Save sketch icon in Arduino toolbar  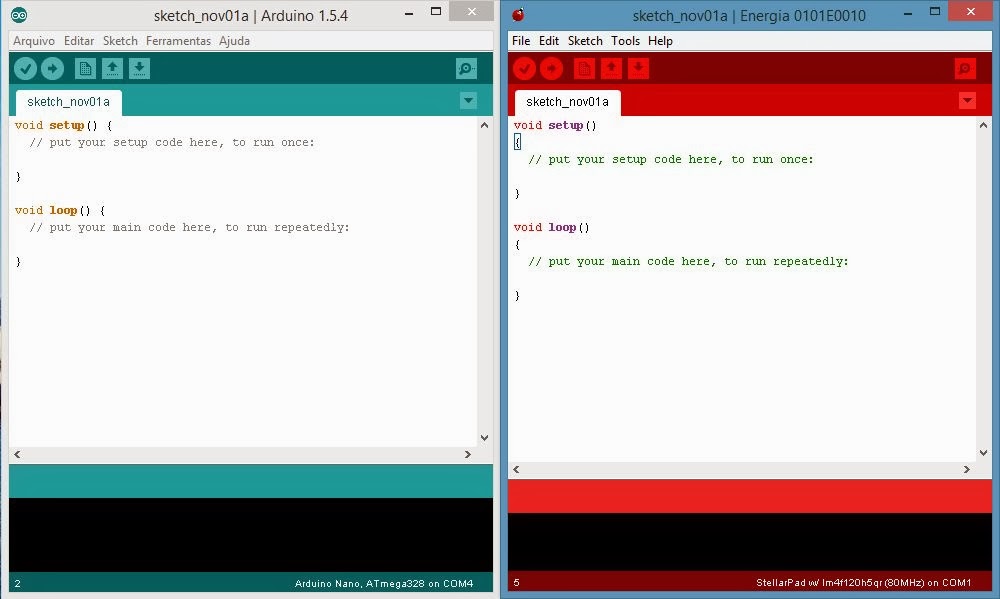pyautogui.click(x=139, y=68)
